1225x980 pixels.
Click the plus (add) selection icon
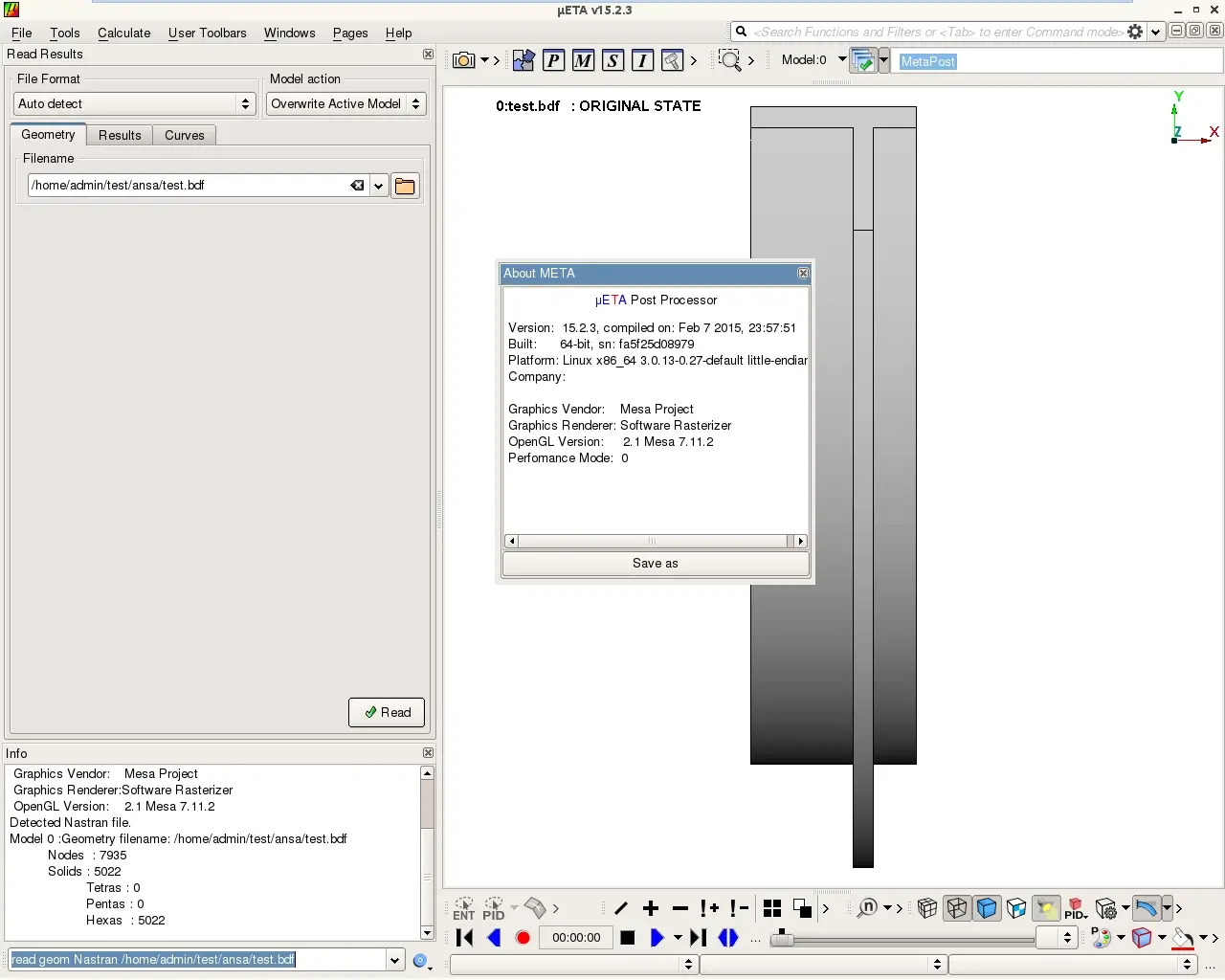tap(651, 908)
